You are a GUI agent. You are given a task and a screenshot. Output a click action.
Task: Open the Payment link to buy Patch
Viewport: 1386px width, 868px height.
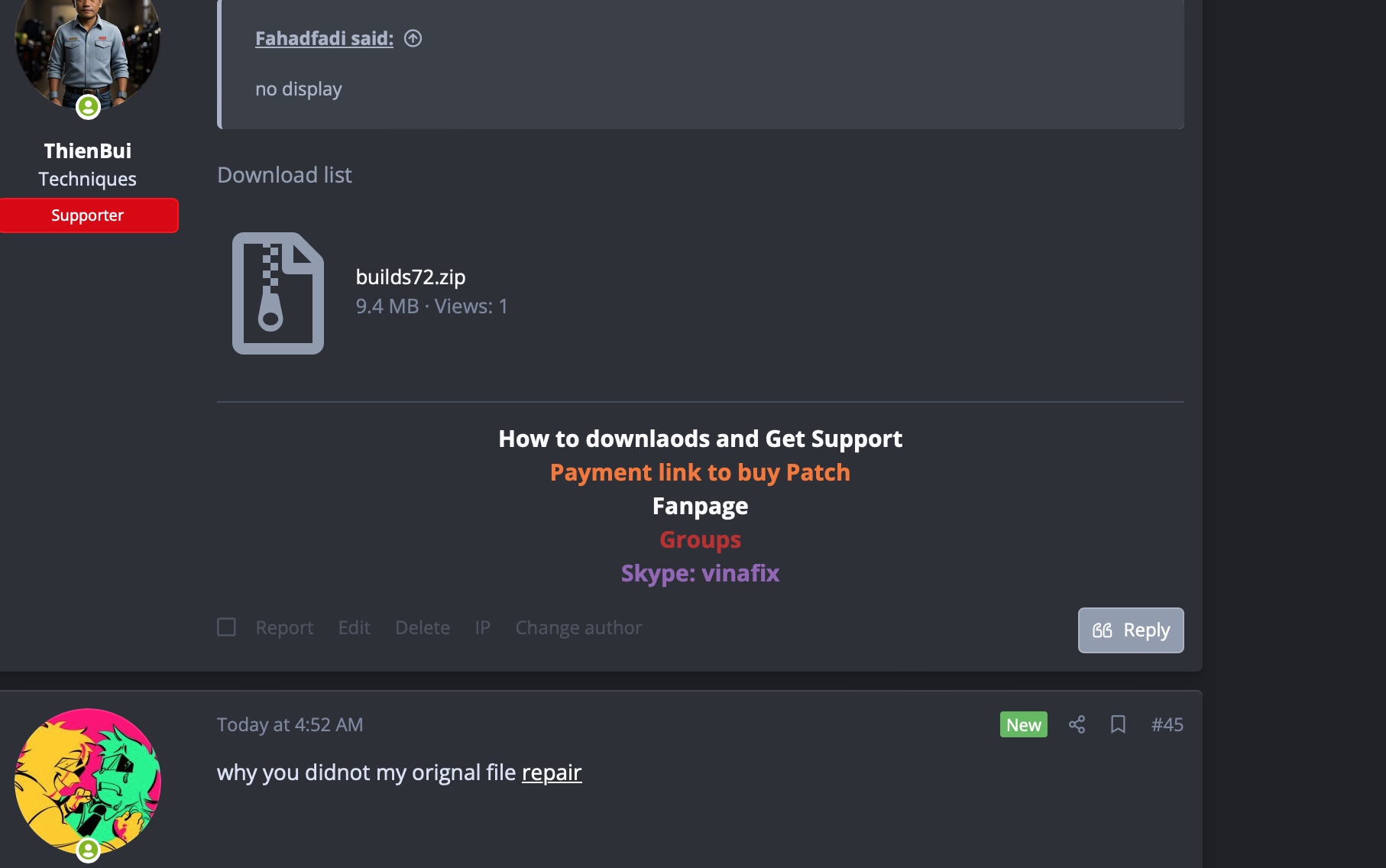coord(699,472)
